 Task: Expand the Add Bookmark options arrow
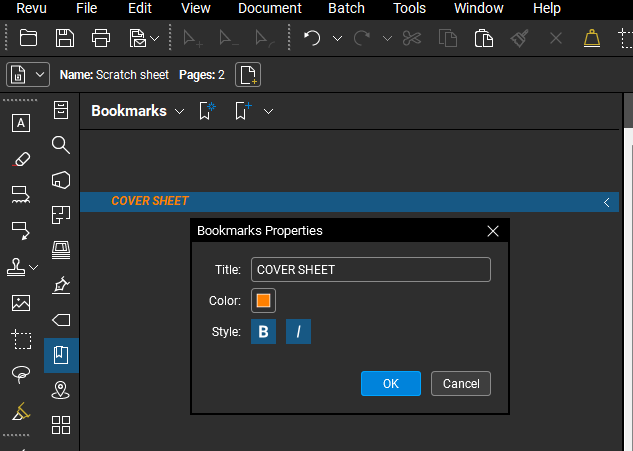coord(268,111)
